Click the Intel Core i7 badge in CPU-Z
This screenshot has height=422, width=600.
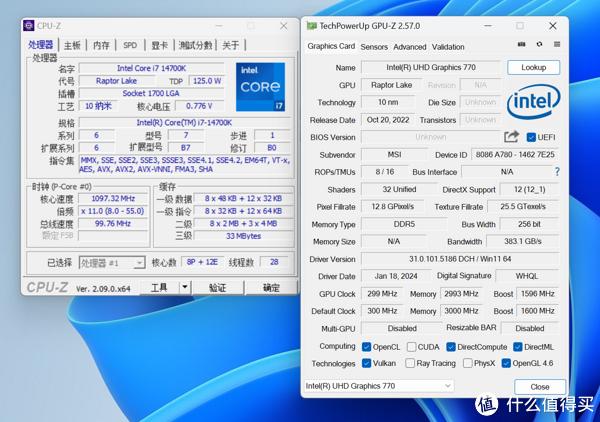[x=261, y=87]
